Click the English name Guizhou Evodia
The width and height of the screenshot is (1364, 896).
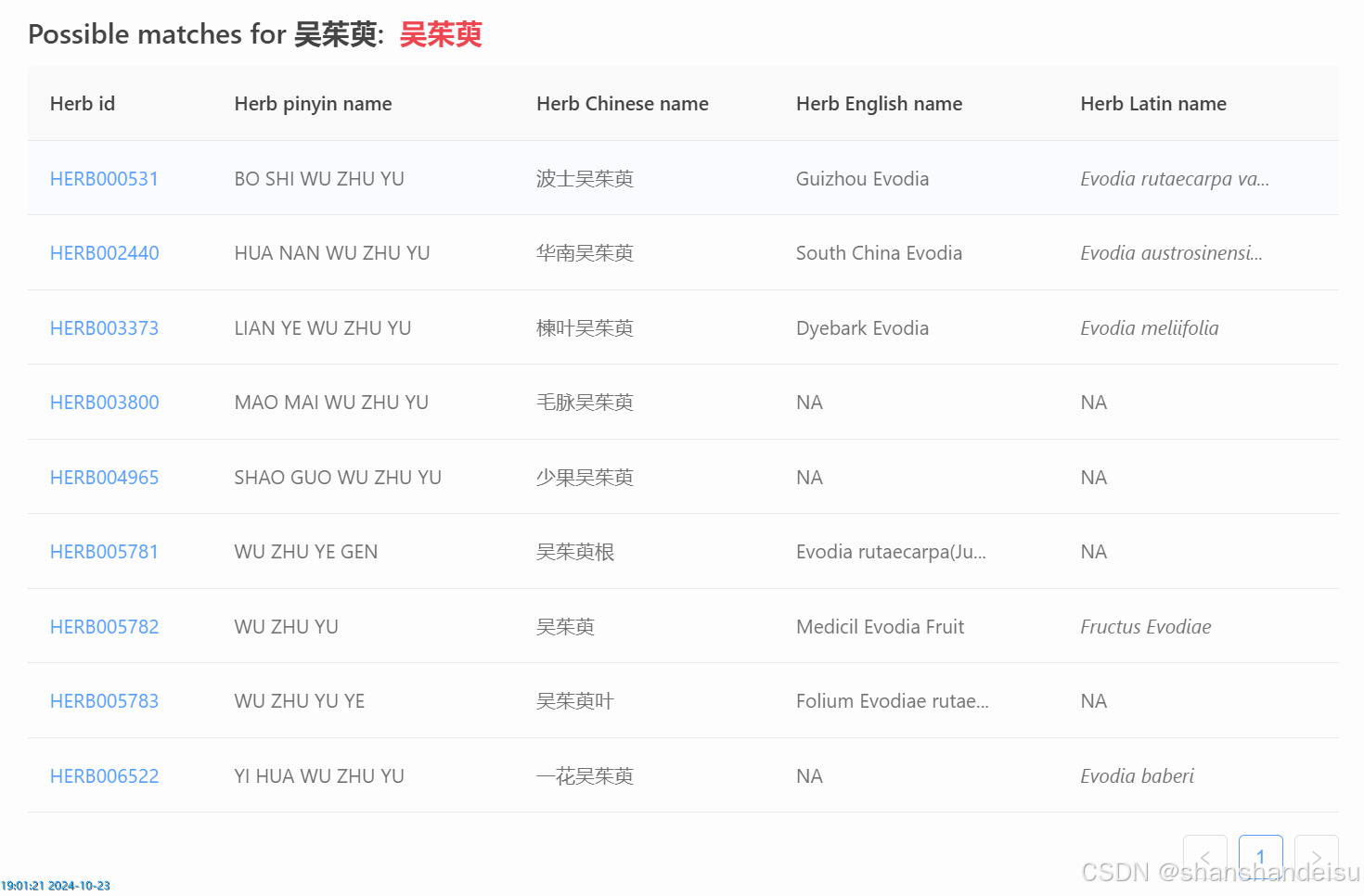click(863, 179)
